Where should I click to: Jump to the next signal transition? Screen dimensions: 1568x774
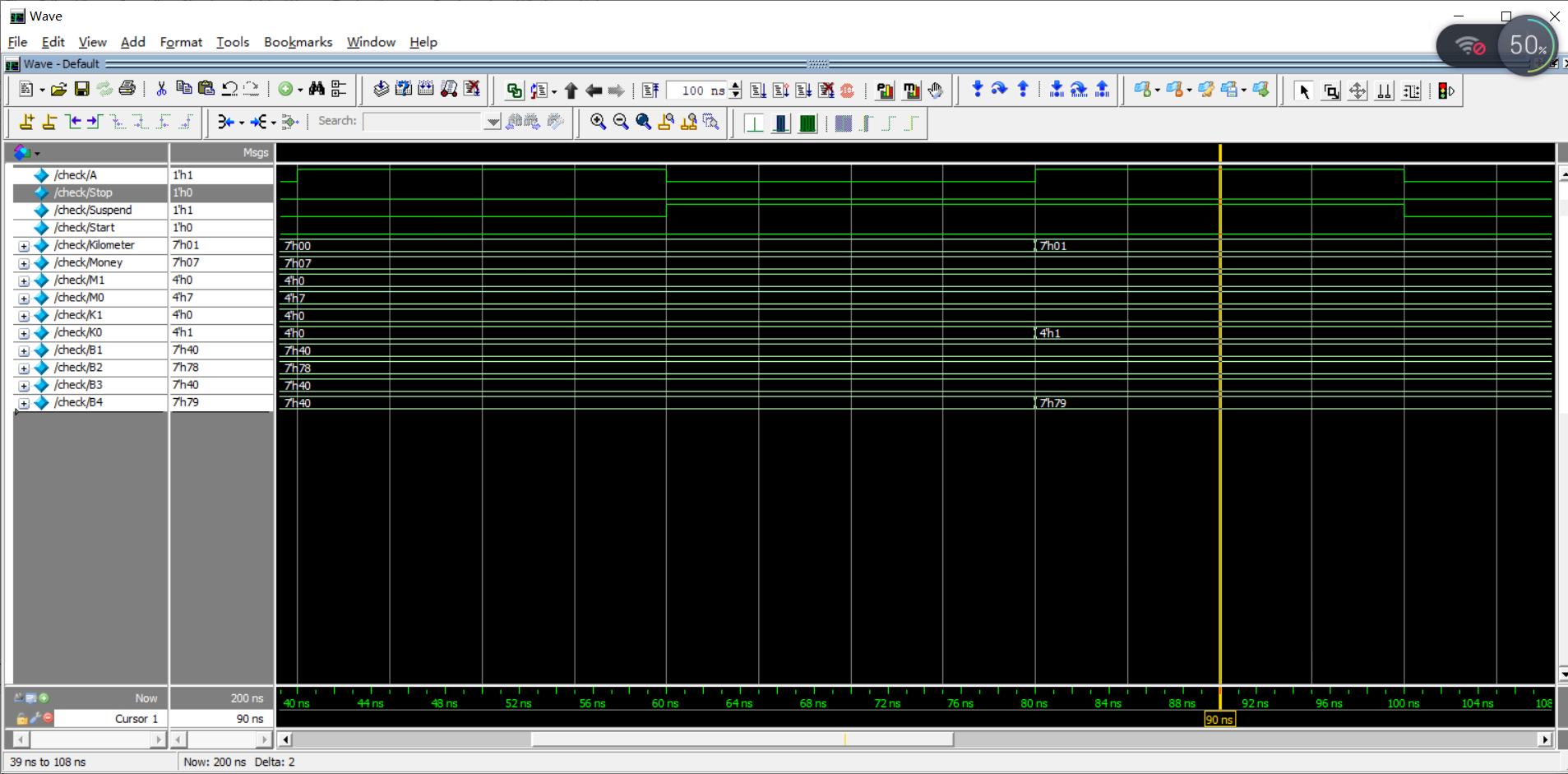pyautogui.click(x=94, y=122)
